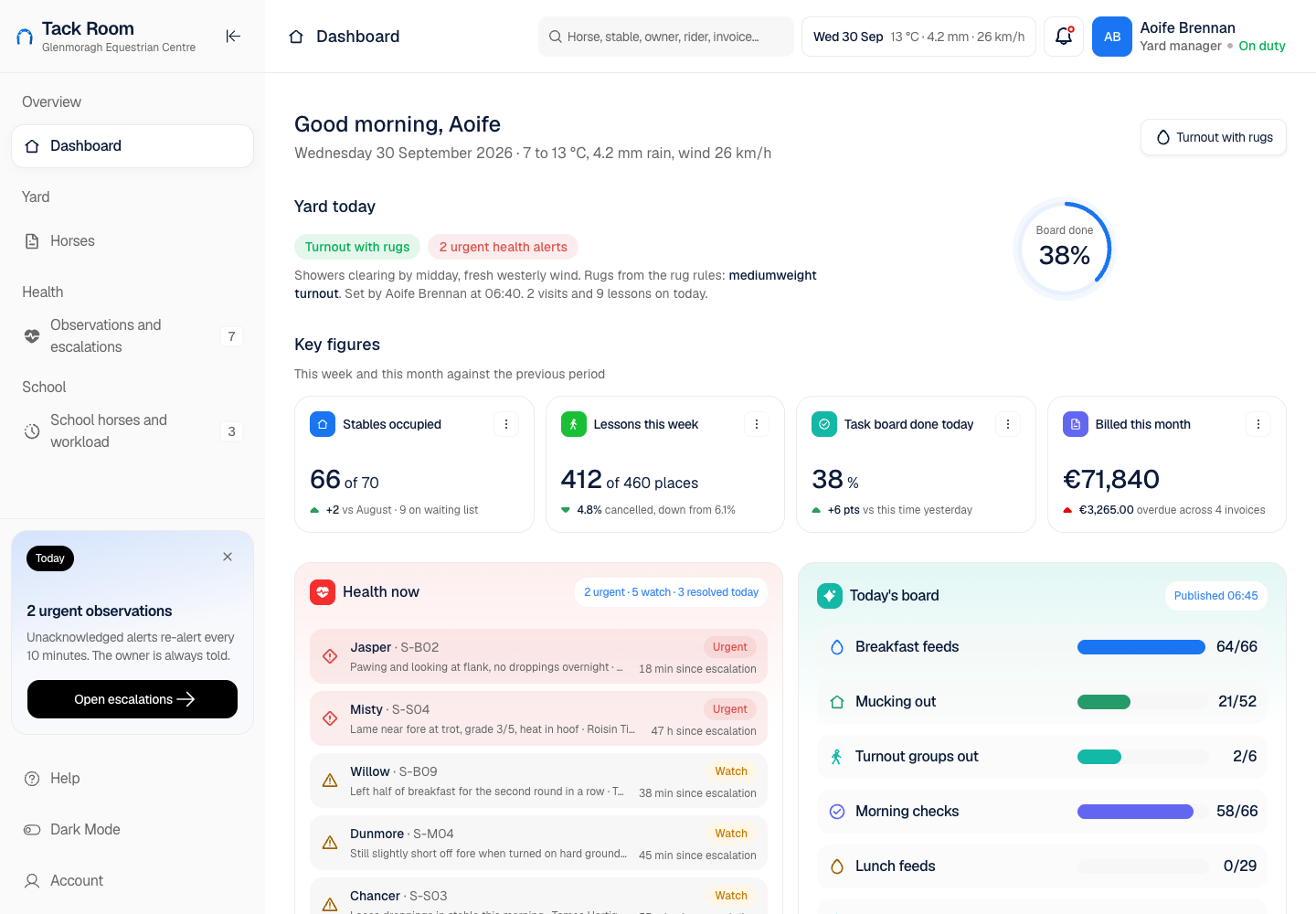Viewport: 1316px width, 914px height.
Task: Open the Stables occupied card options menu
Action: [x=506, y=424]
